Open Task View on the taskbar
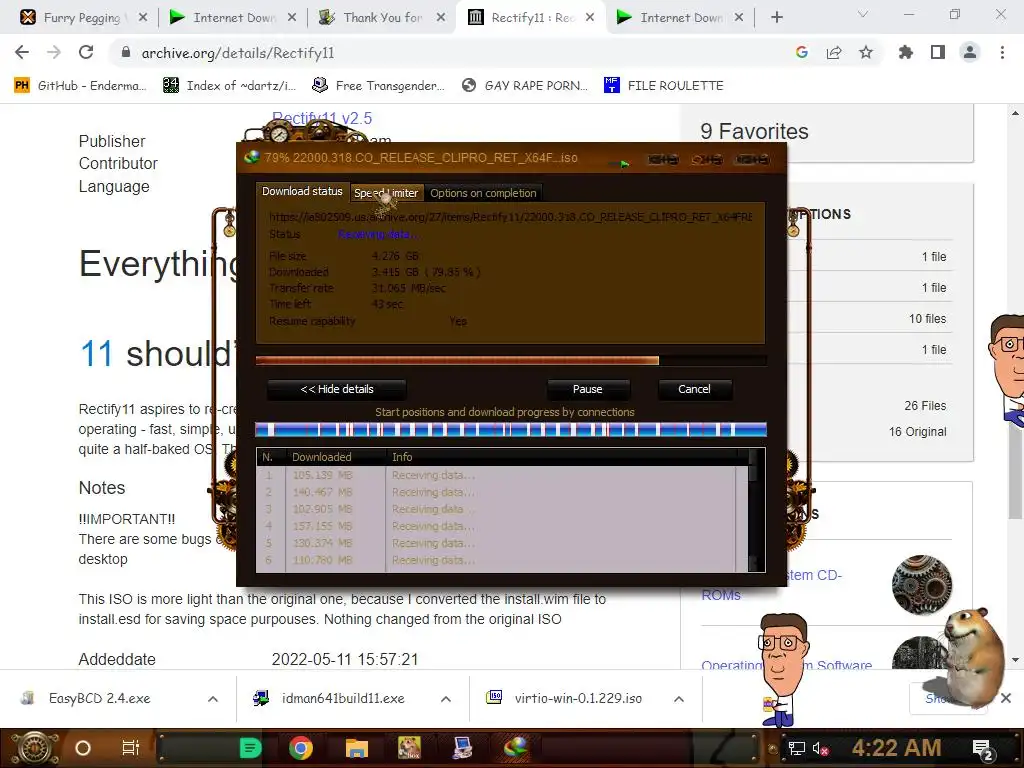Image resolution: width=1024 pixels, height=768 pixels. point(131,748)
